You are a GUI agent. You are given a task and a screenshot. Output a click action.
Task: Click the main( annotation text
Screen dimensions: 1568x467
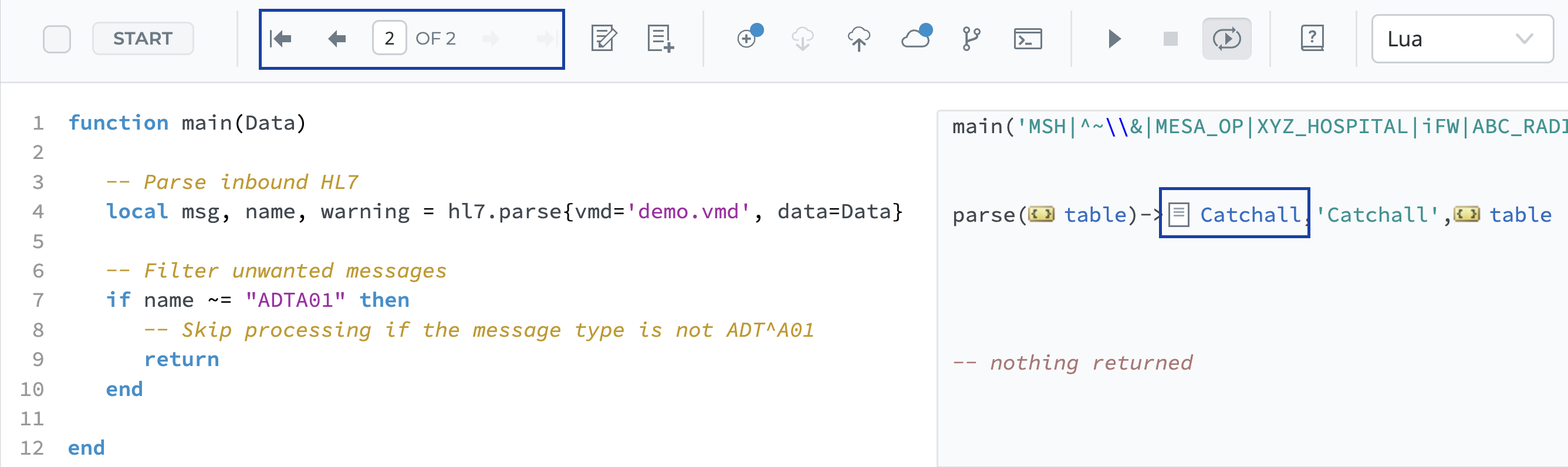coord(983,127)
